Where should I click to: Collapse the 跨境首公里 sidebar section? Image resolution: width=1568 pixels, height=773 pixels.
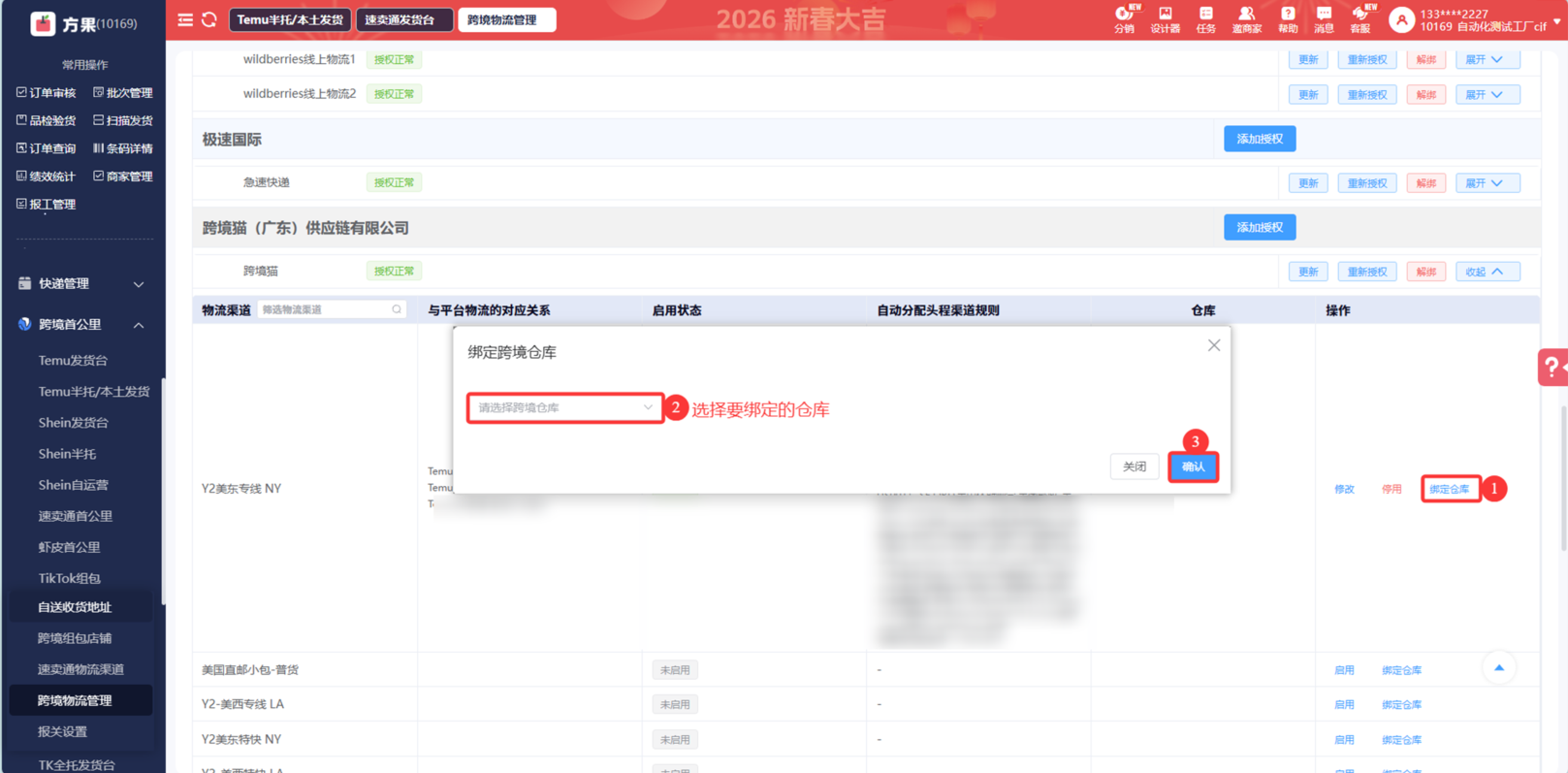click(81, 325)
